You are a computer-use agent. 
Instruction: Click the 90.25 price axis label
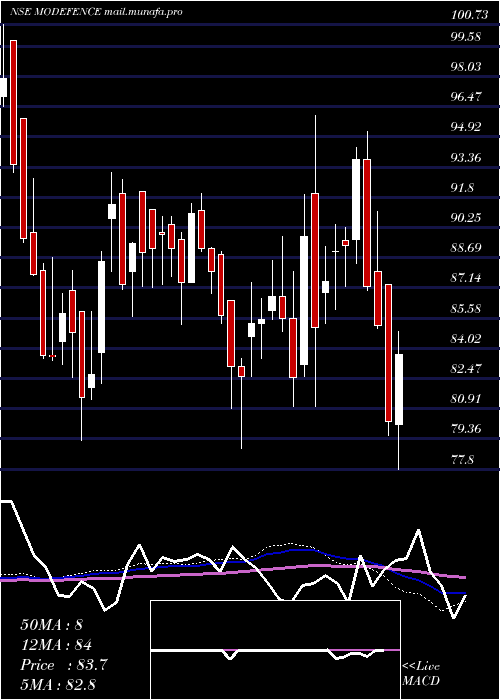click(x=466, y=217)
